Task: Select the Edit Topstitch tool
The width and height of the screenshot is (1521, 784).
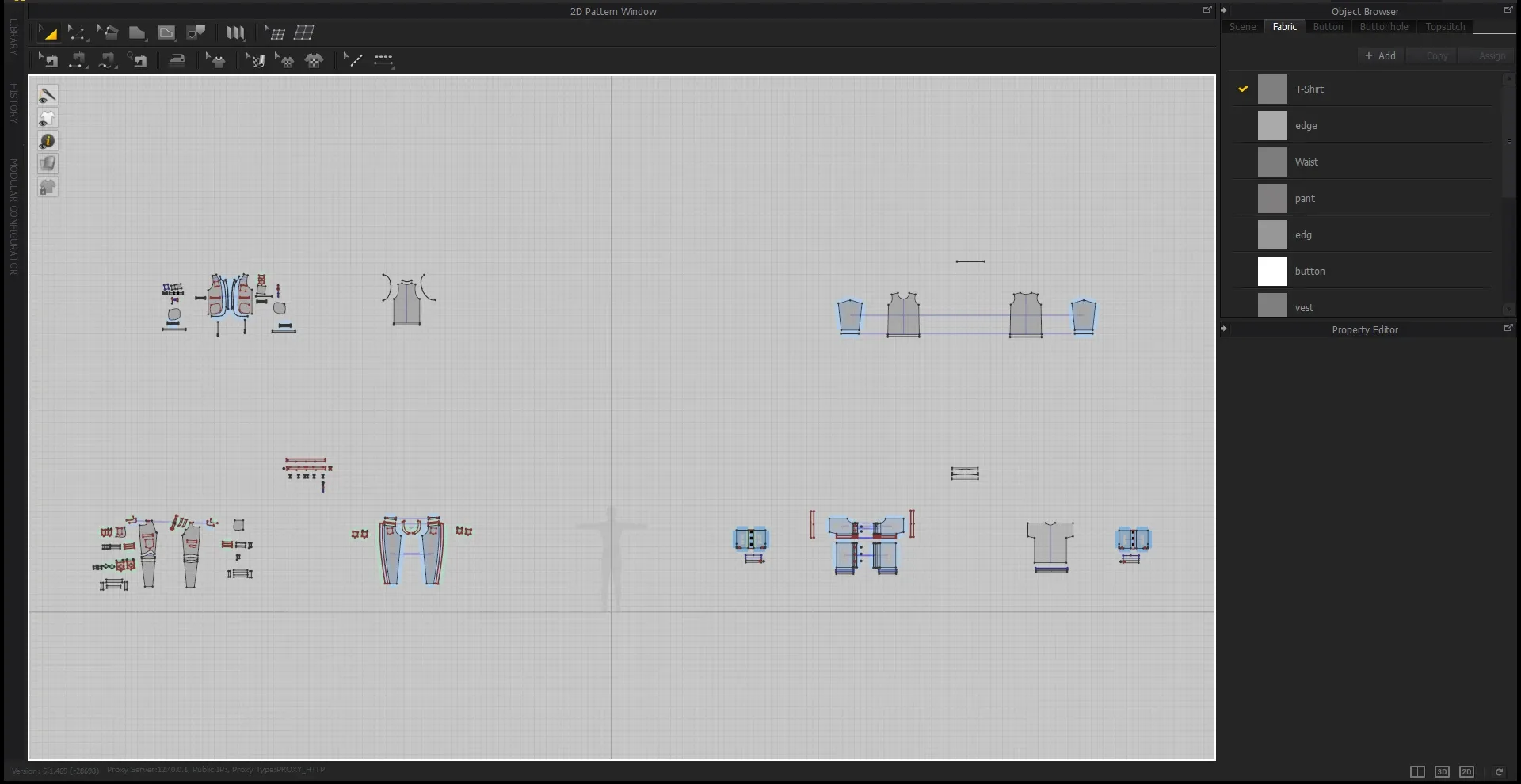Action: click(x=353, y=60)
